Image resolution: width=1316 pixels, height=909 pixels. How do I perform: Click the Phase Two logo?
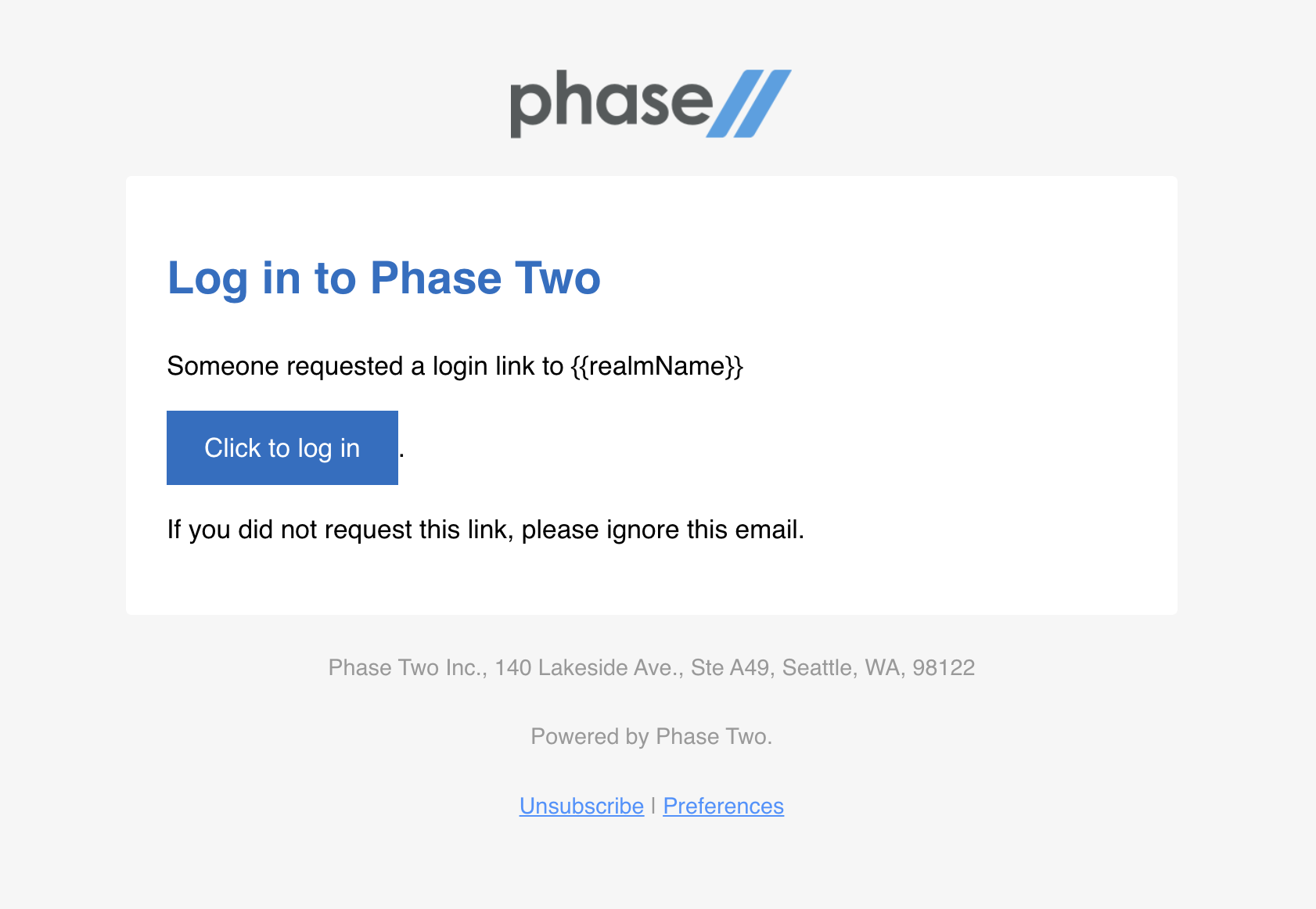pyautogui.click(x=651, y=103)
